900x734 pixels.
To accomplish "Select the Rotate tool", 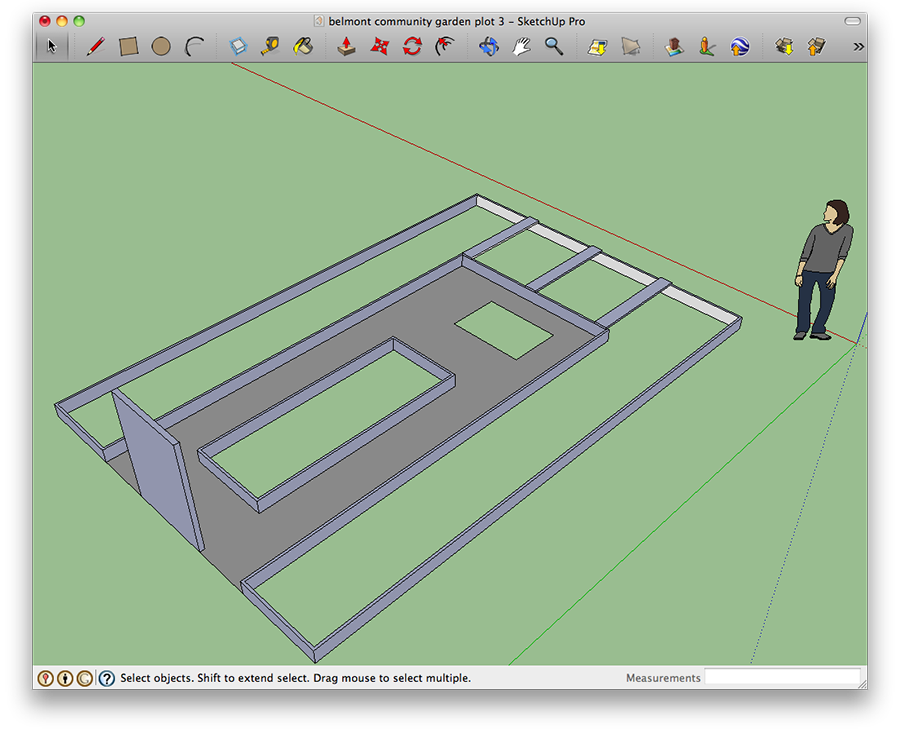I will coord(412,46).
